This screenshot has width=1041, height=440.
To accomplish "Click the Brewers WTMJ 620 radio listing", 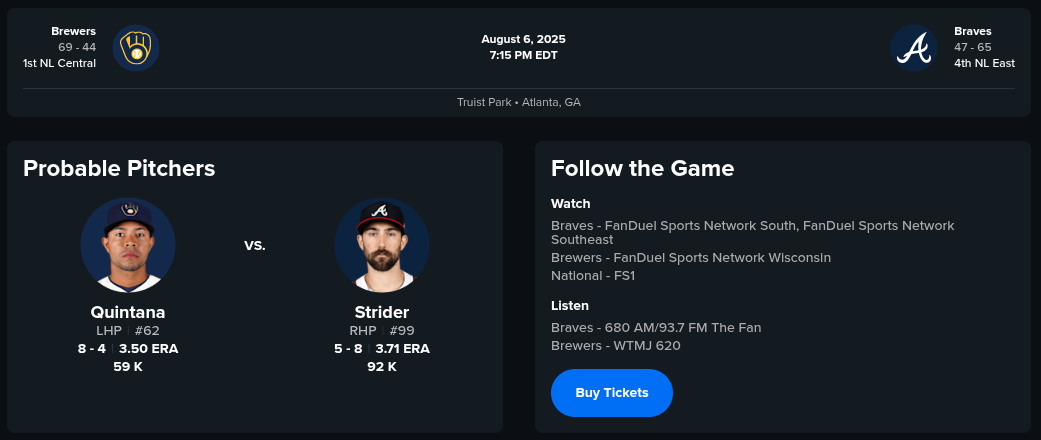I will 615,346.
